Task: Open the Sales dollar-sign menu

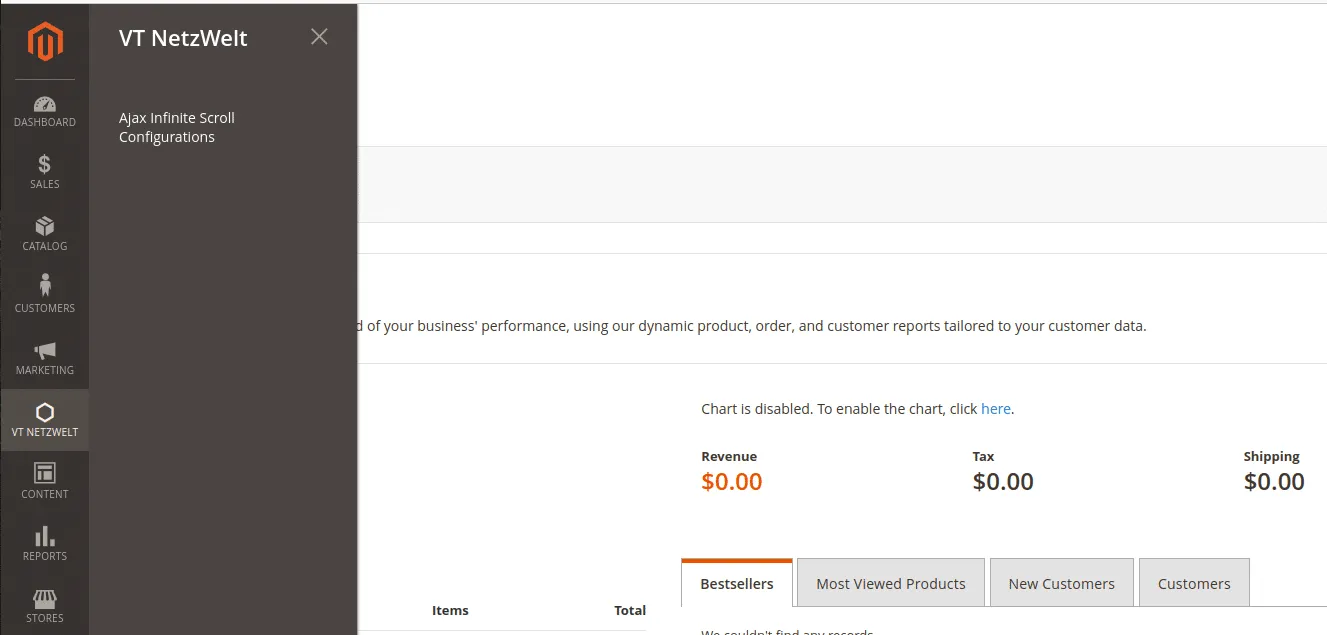Action: [x=45, y=172]
